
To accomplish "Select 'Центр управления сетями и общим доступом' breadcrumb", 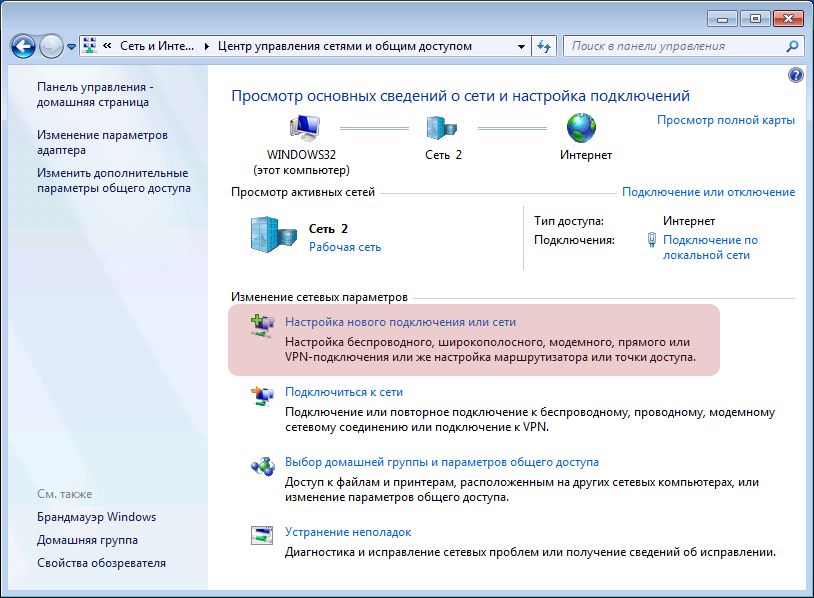I will click(345, 46).
